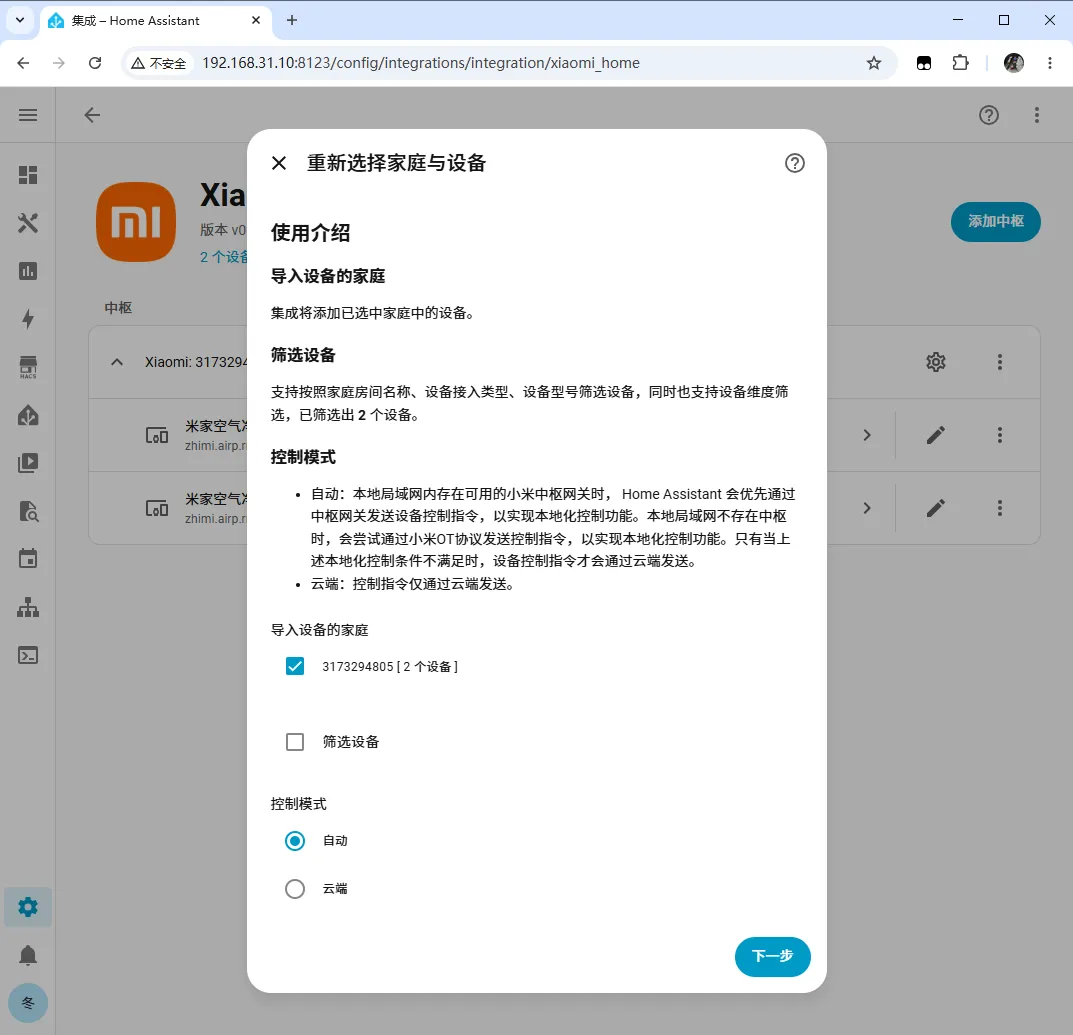Screen dimensions: 1073x1035
Task: Open HACS in the sidebar
Action: click(28, 367)
